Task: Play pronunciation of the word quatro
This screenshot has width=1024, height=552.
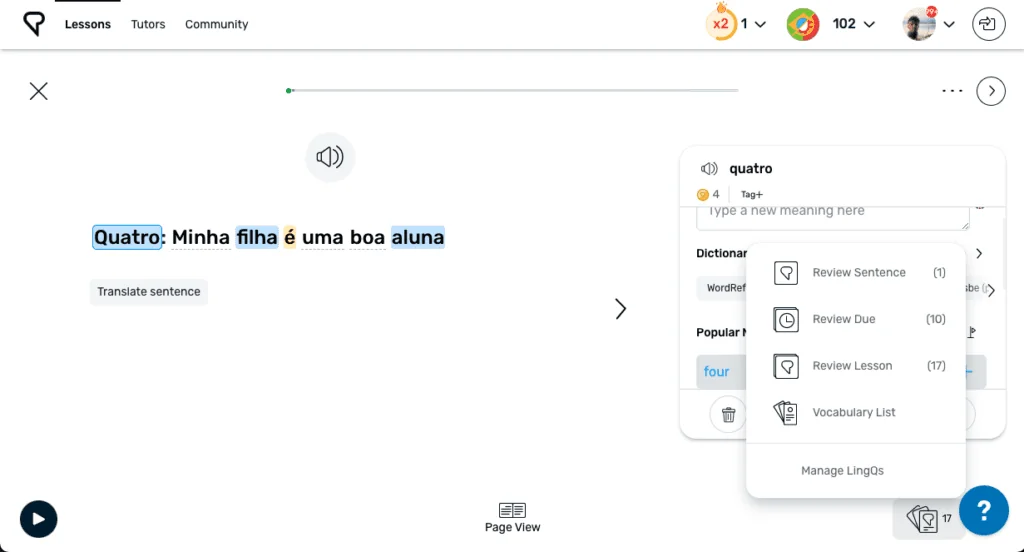Action: [709, 169]
